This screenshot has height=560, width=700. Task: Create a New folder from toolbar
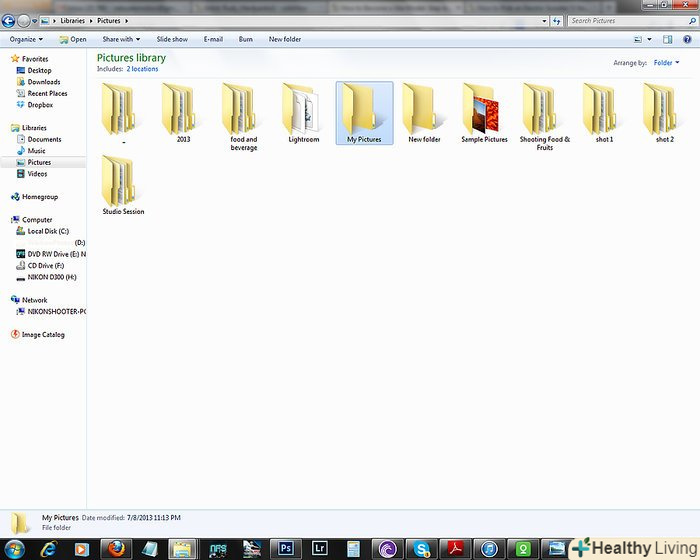point(285,39)
